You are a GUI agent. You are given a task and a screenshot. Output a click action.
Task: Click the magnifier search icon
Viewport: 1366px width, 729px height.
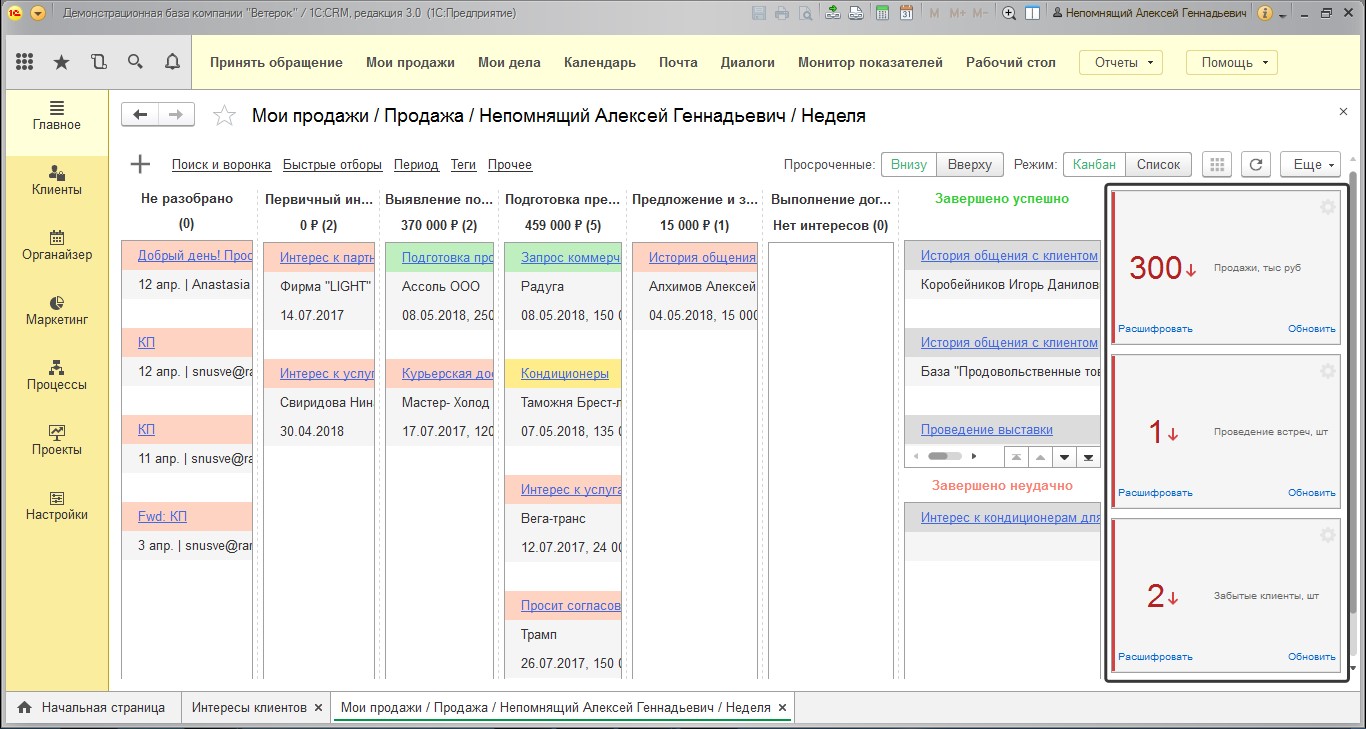(x=135, y=62)
